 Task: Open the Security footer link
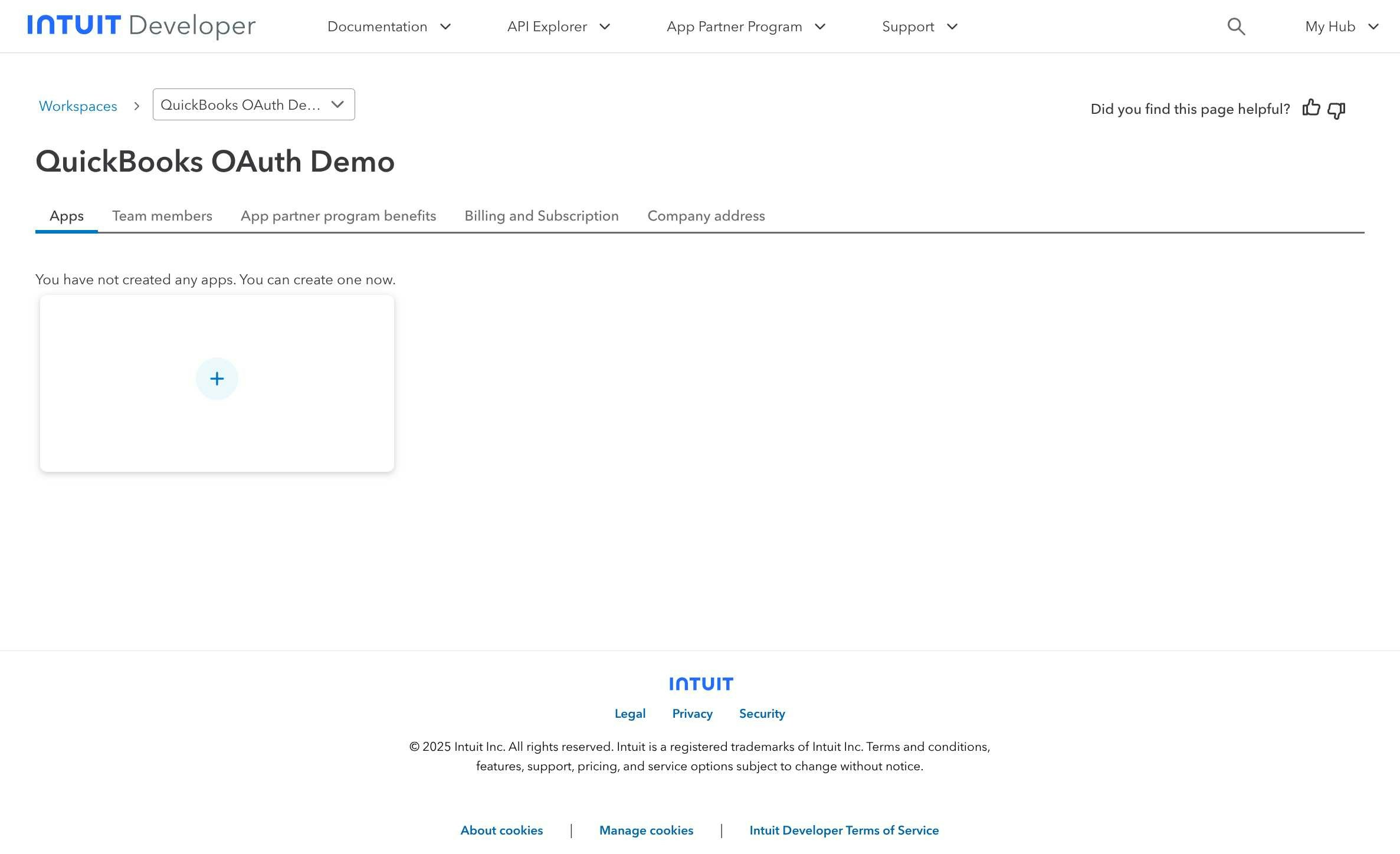(762, 714)
